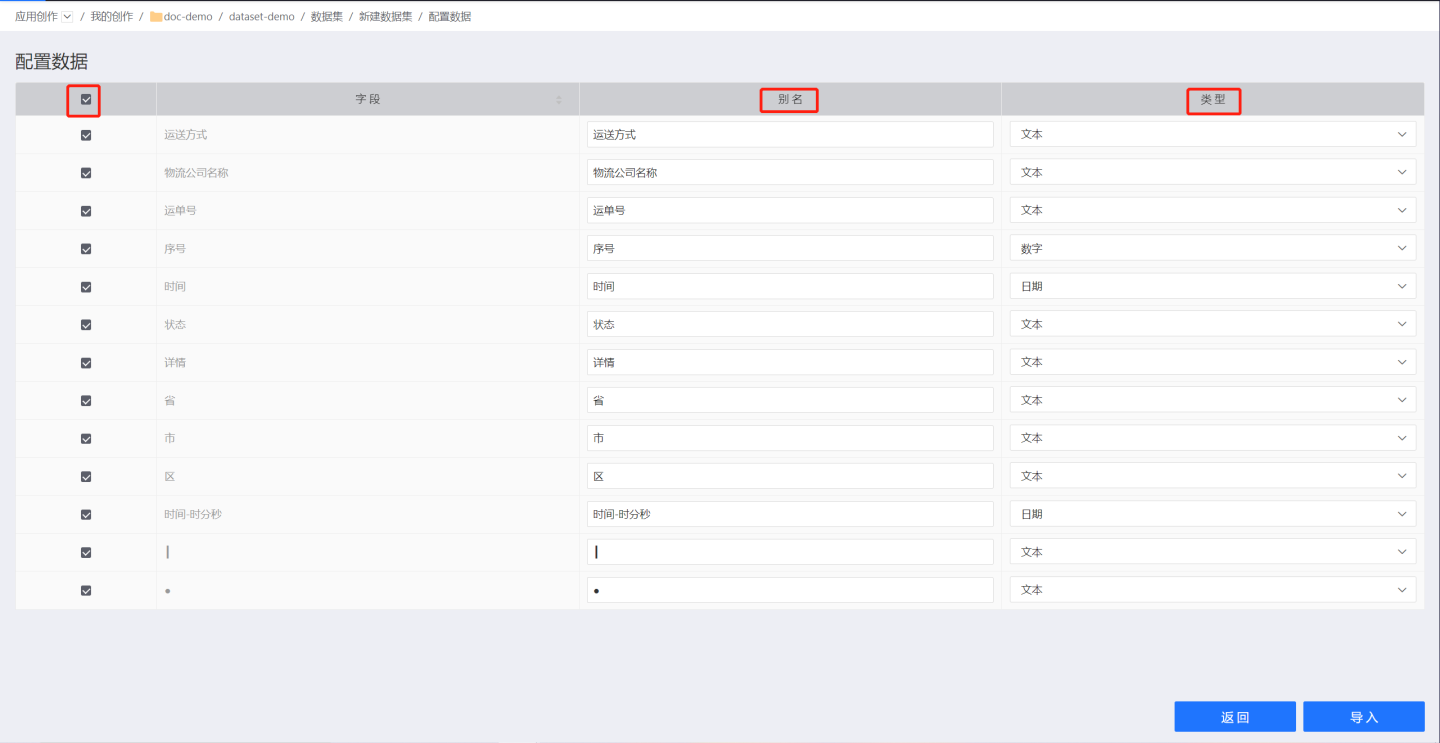Click the sort icon in 字段 column header

coord(559,100)
